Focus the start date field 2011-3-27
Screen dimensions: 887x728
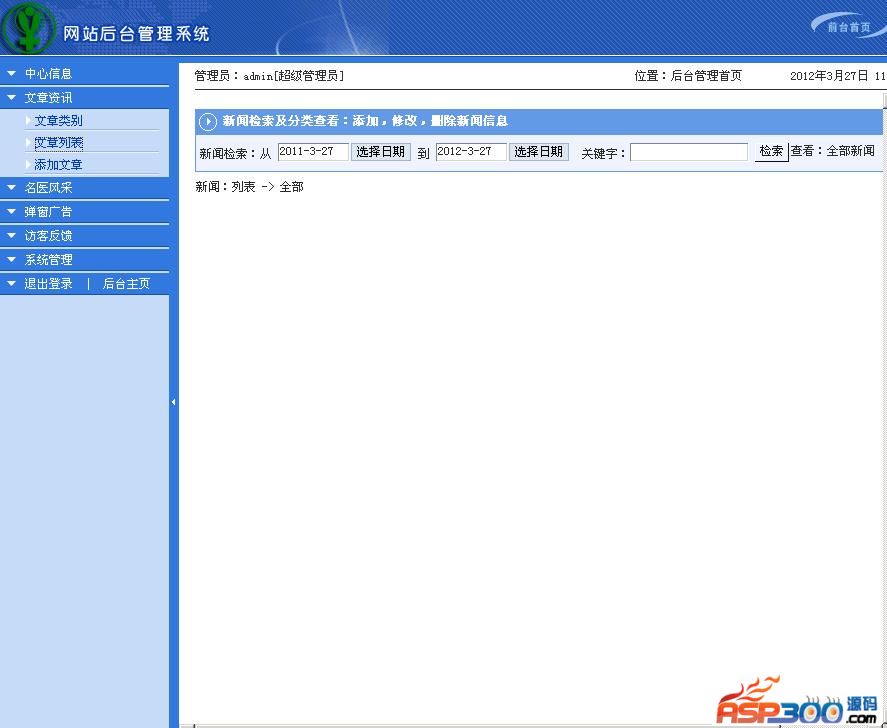coord(313,152)
